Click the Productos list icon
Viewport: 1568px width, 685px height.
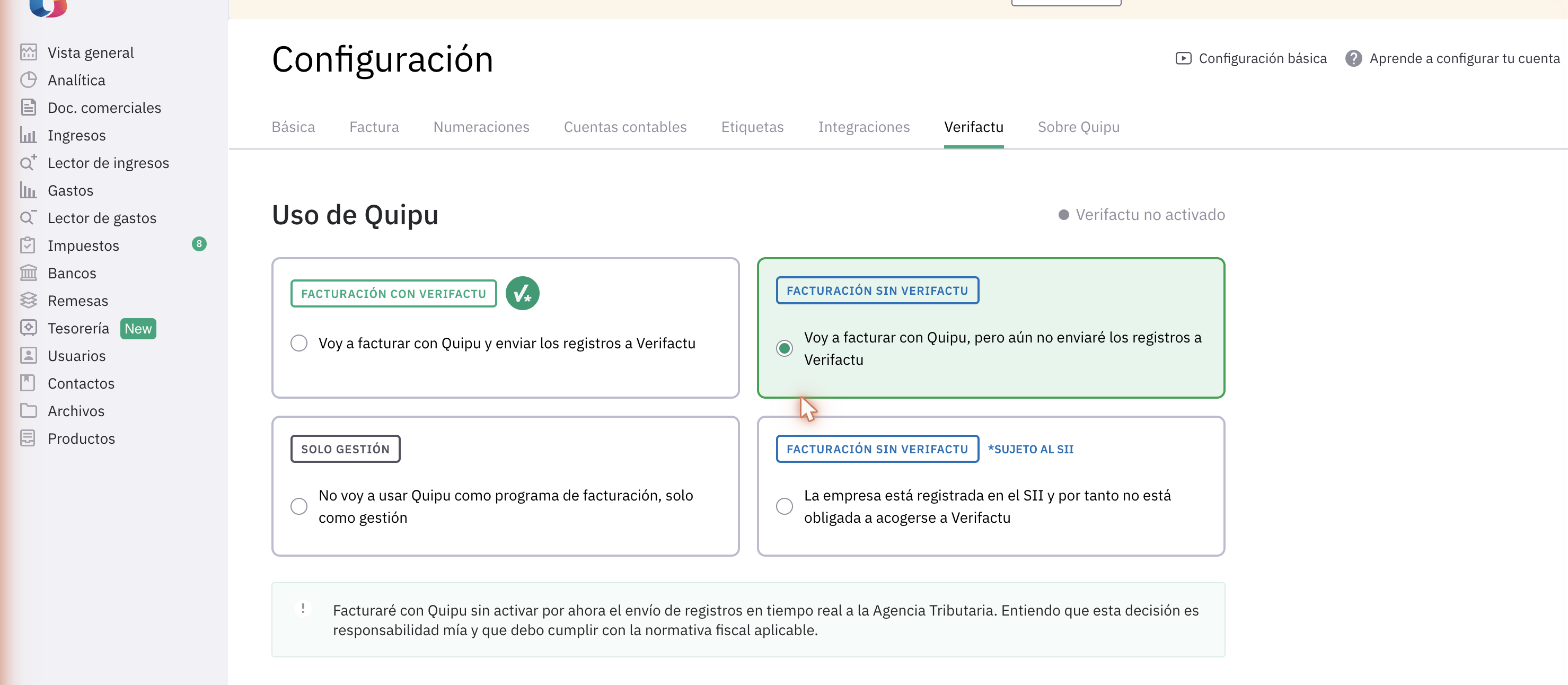click(x=28, y=438)
